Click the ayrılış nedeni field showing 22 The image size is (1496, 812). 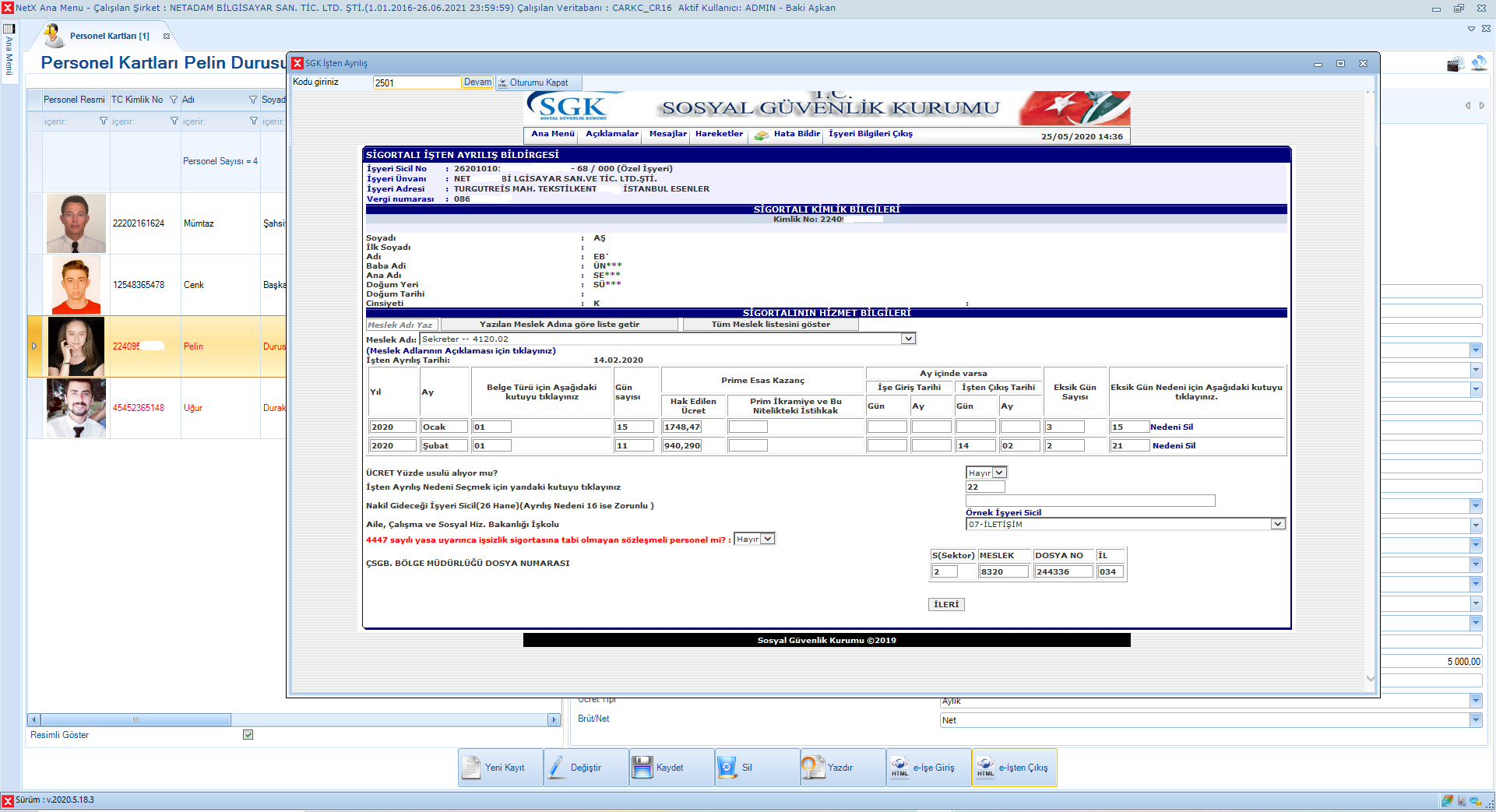click(x=985, y=487)
